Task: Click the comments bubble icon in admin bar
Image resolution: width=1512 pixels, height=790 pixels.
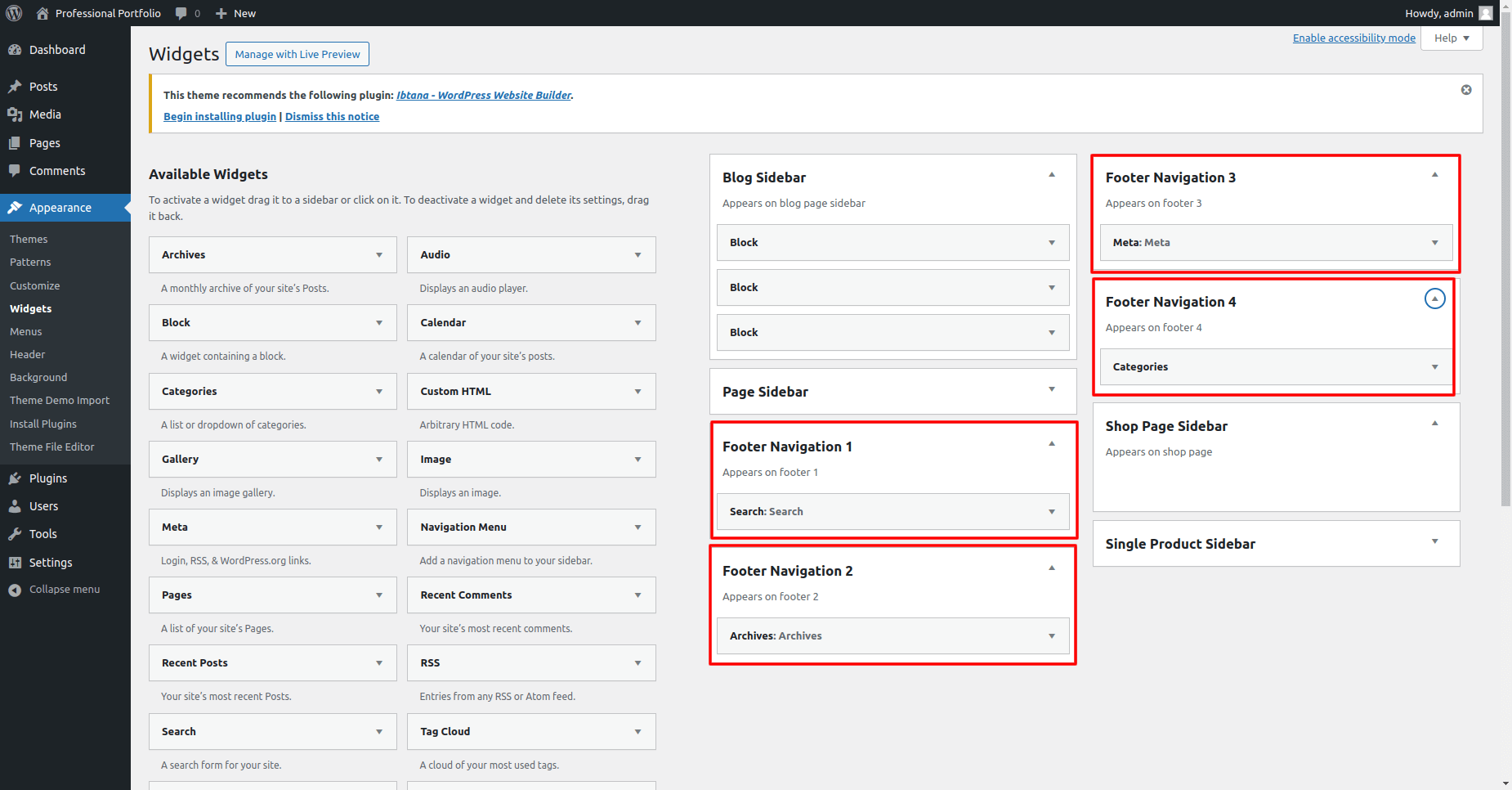Action: tap(181, 13)
